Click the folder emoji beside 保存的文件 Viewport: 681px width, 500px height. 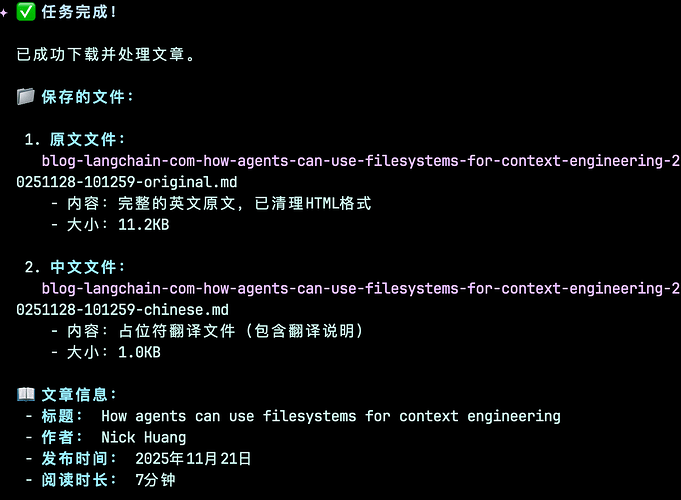[x=27, y=96]
